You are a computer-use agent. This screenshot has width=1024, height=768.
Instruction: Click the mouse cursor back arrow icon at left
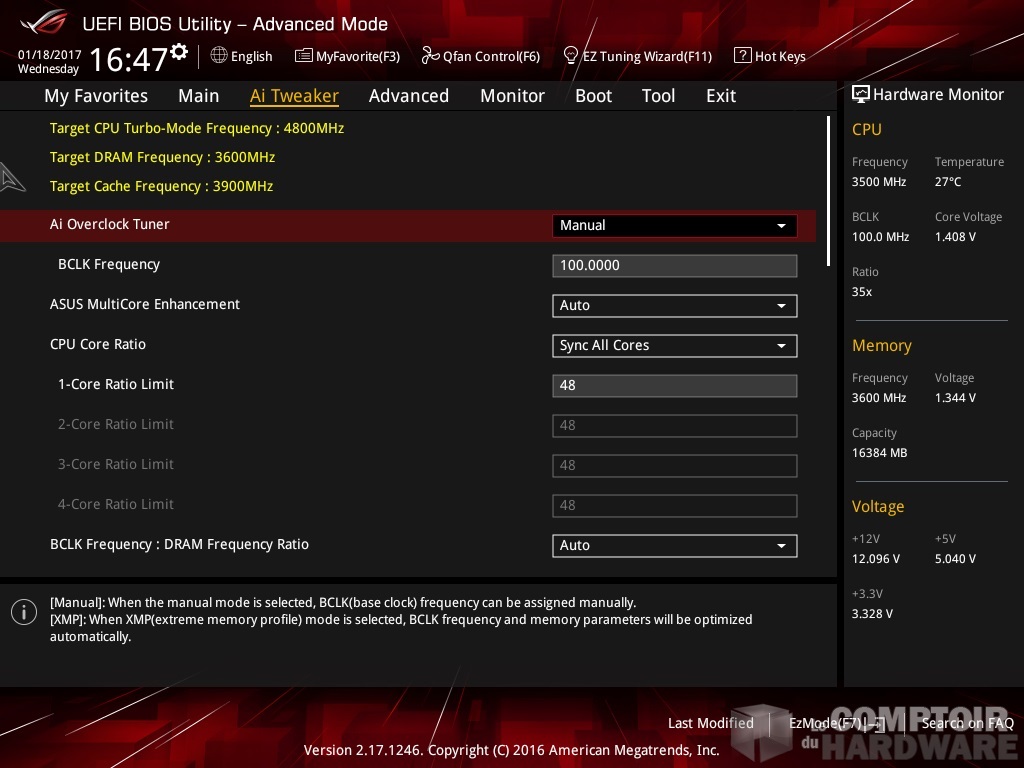13,177
